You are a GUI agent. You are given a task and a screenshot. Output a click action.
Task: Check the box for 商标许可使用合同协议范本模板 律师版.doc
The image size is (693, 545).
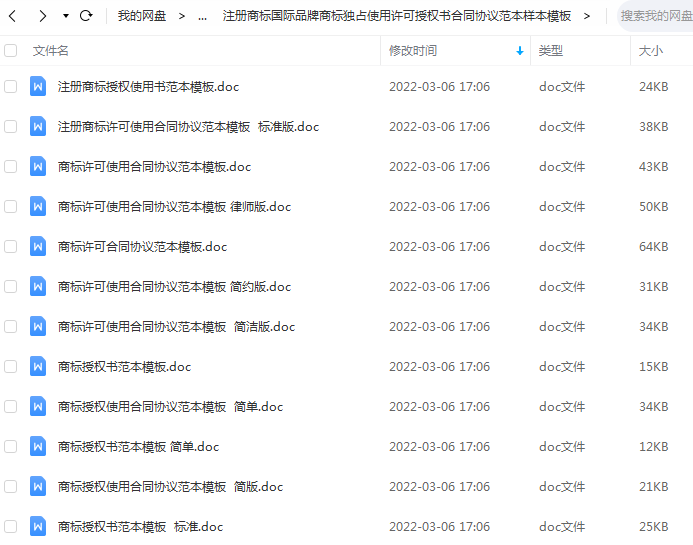11,206
